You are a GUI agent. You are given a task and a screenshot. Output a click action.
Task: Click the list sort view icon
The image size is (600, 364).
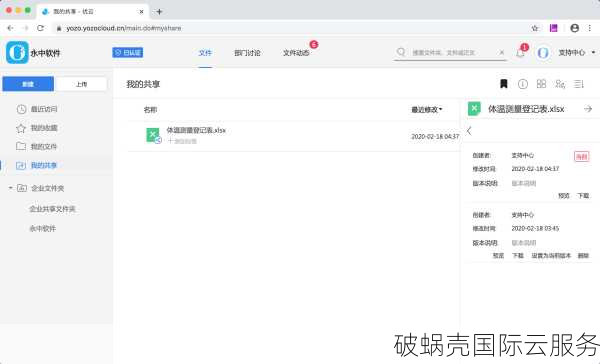click(579, 84)
